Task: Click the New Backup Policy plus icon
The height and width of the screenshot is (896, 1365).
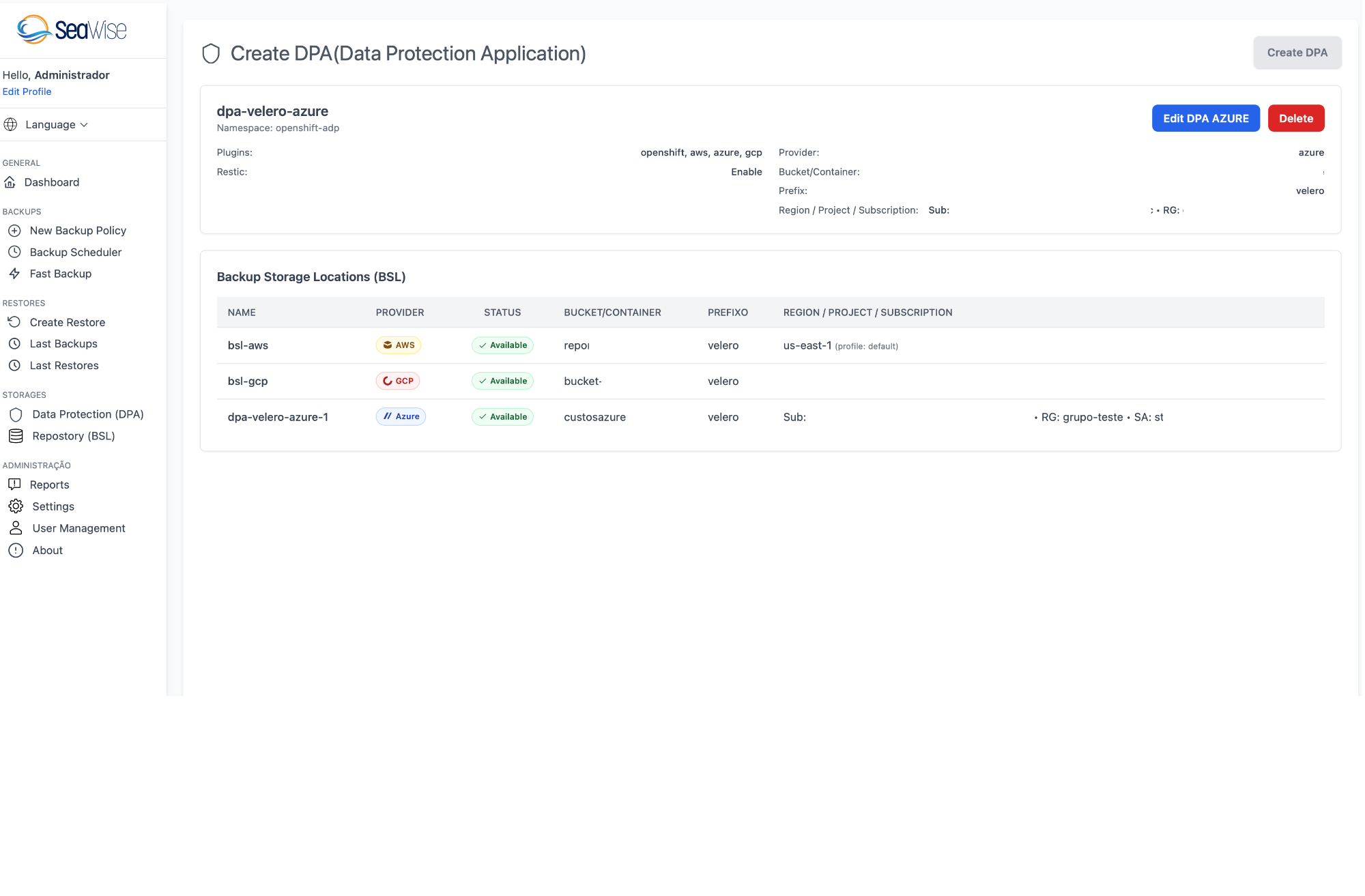Action: 14,231
